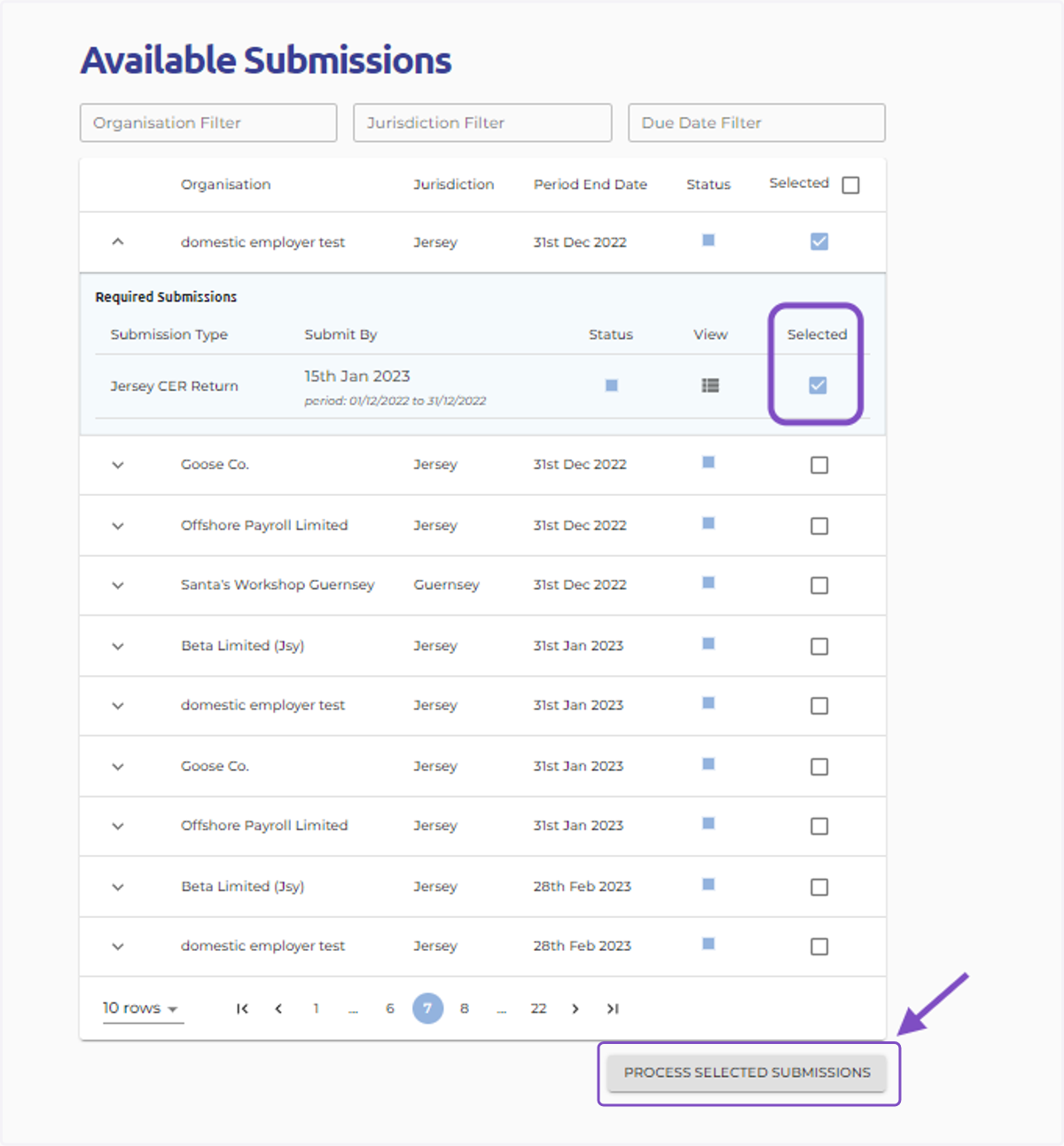This screenshot has height=1146, width=1064.
Task: Expand Offshore Payroll Limited 31st Jan 2023 row
Action: coord(118,826)
